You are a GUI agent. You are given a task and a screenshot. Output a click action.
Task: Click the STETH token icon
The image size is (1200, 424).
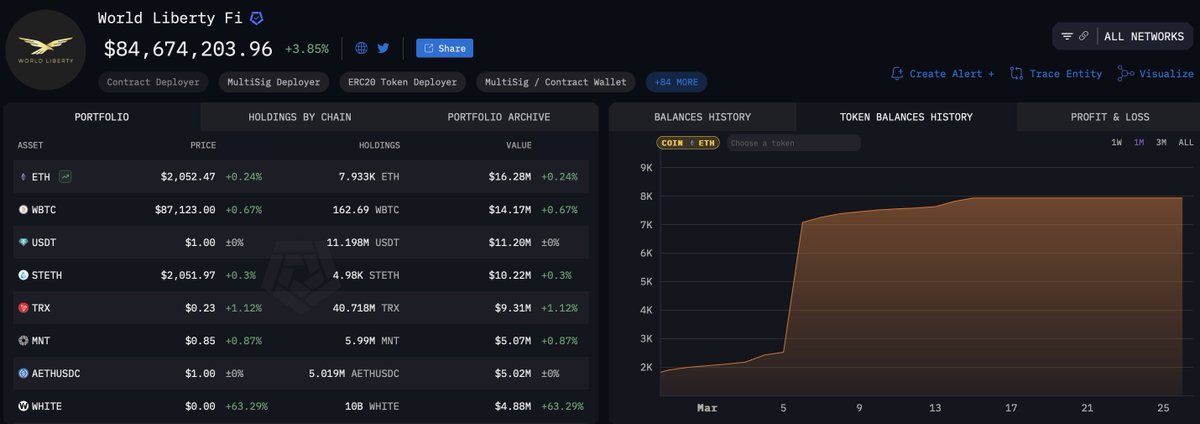23,275
